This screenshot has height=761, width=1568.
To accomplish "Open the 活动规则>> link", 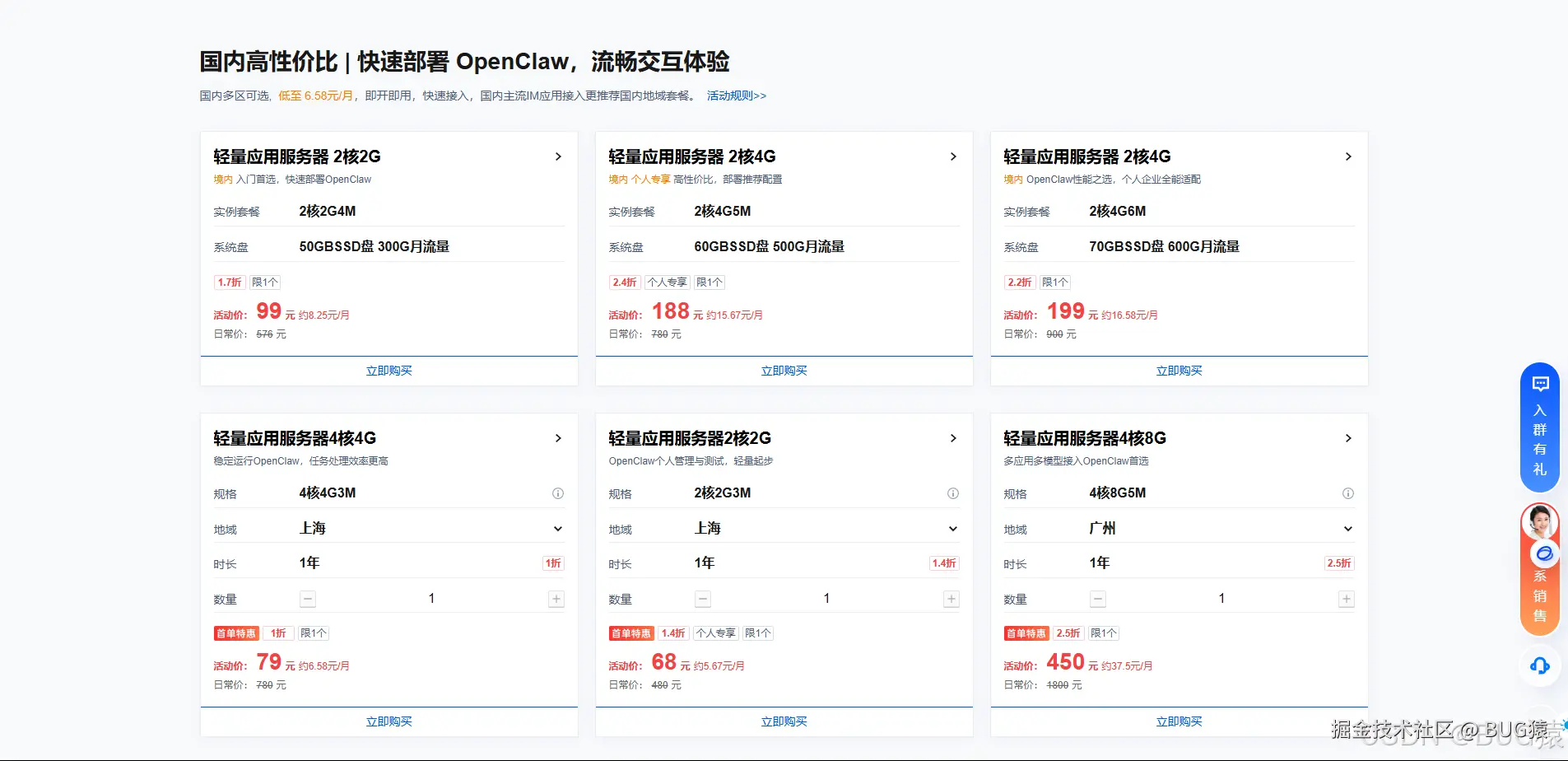I will click(x=737, y=96).
